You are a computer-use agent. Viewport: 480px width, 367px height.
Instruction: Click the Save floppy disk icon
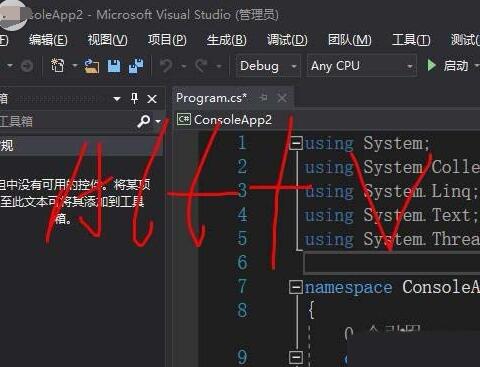coord(114,66)
